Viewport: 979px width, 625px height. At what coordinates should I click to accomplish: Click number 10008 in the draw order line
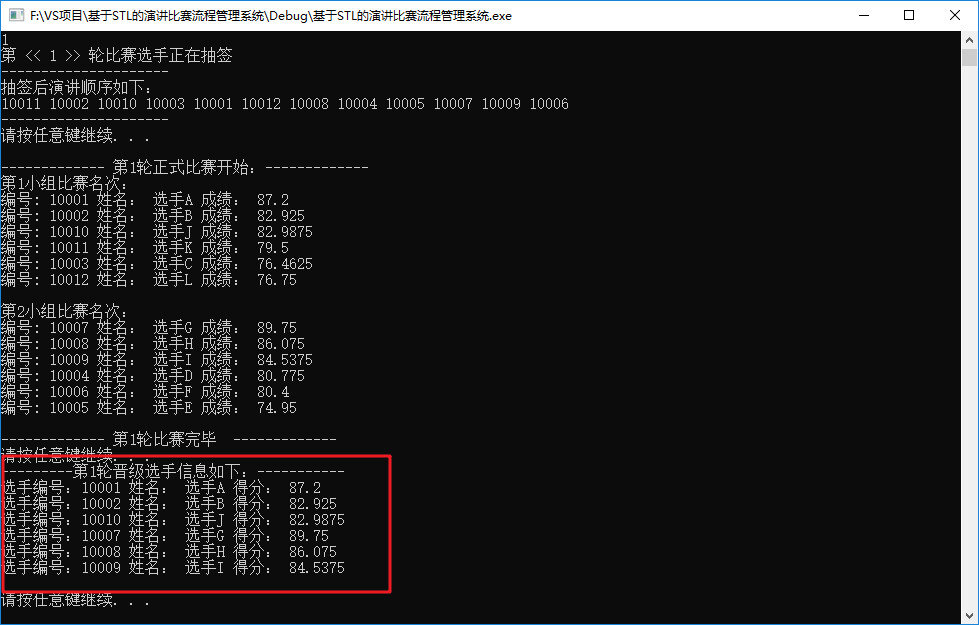coord(309,104)
